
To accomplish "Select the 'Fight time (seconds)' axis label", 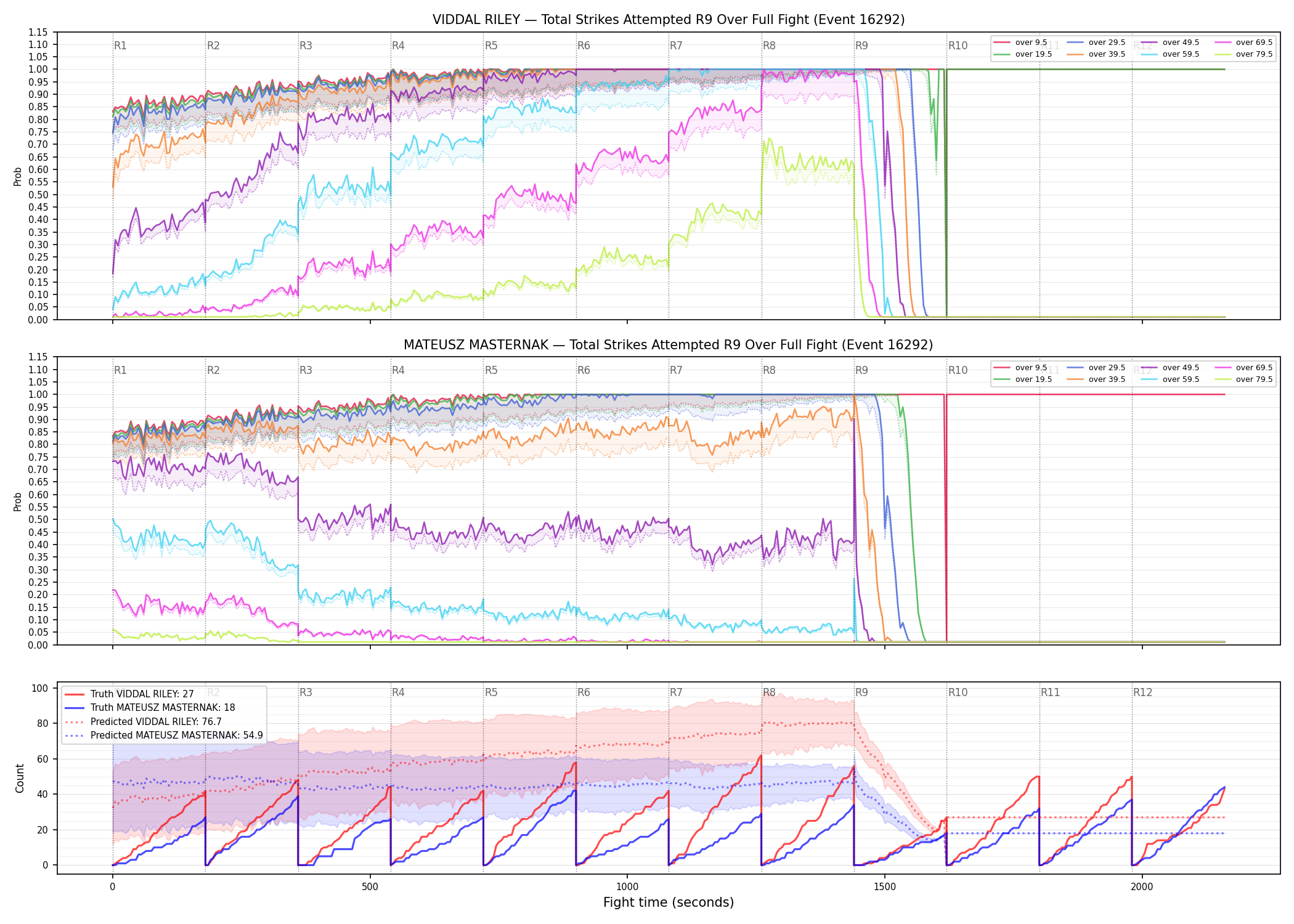I will 669,902.
